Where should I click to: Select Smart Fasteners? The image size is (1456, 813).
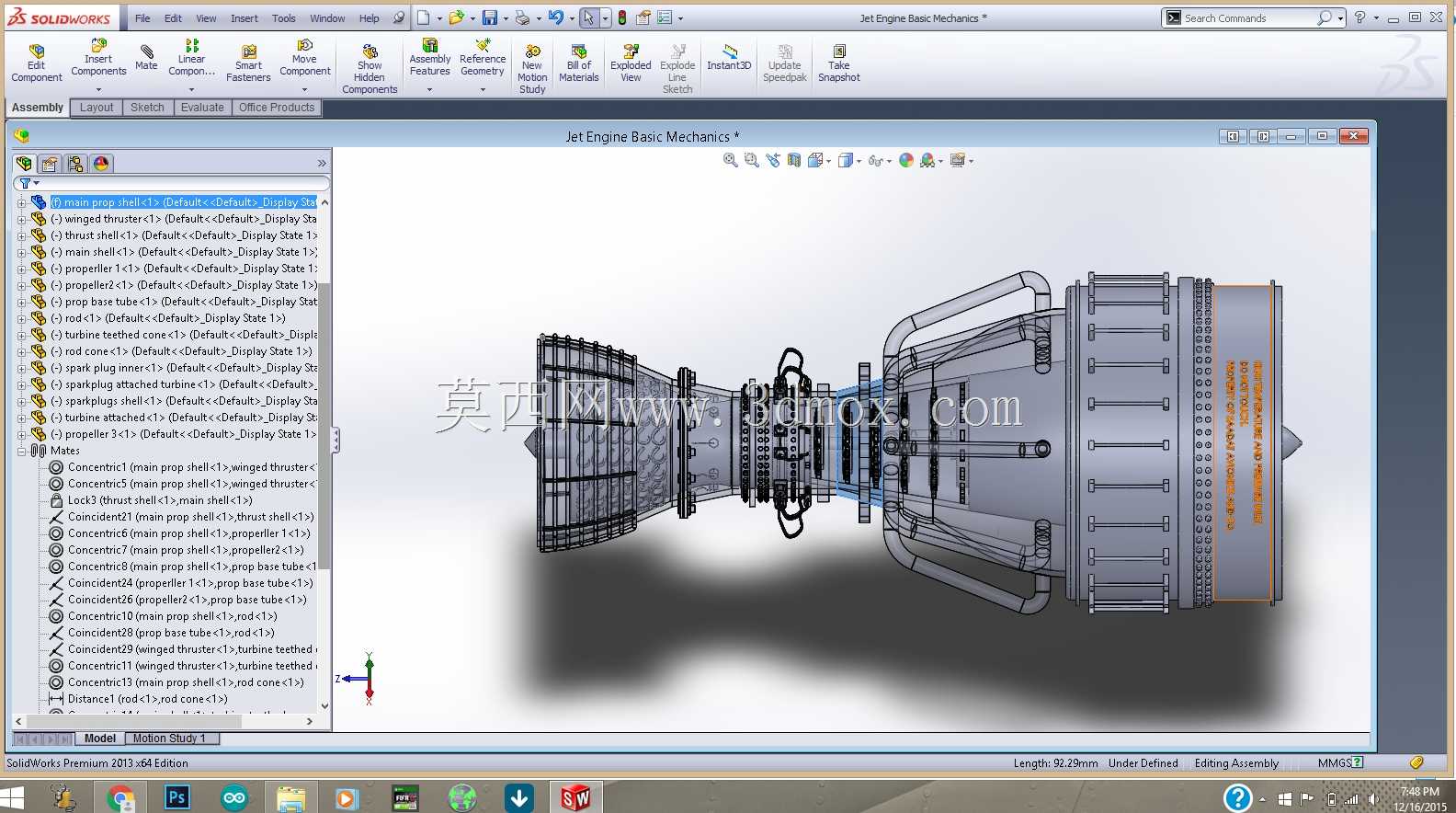[x=248, y=63]
